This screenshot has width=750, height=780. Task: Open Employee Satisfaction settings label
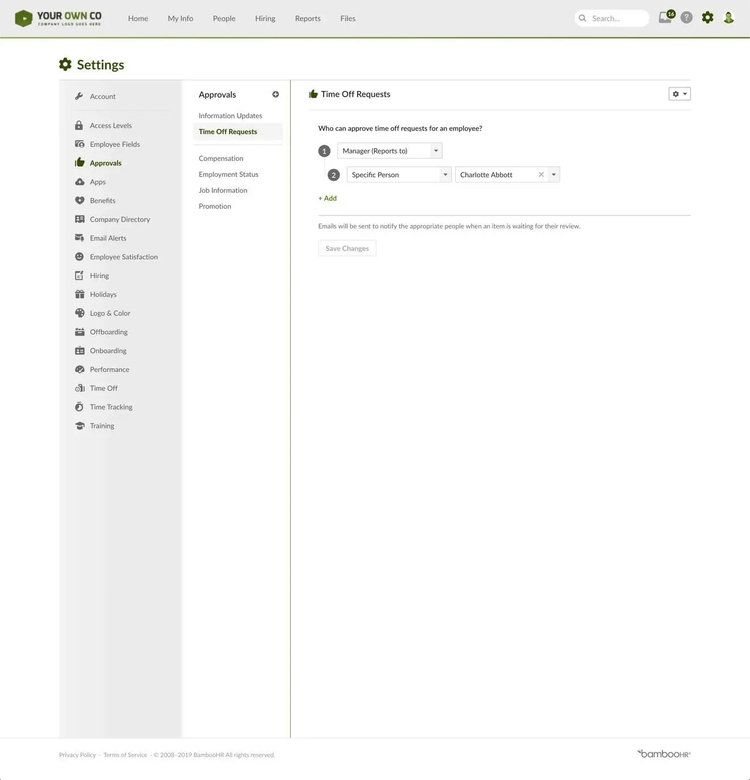pos(124,257)
